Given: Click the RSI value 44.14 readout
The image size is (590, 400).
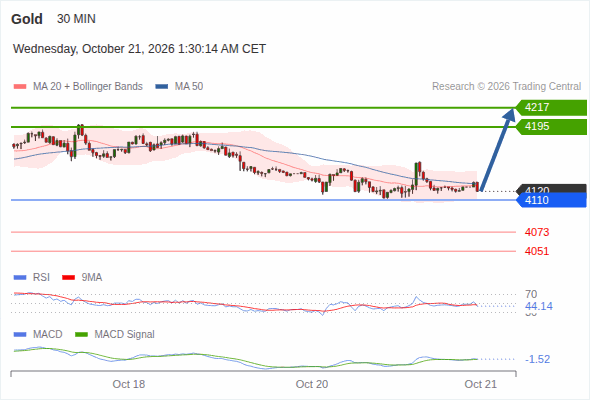Looking at the screenshot, I should (x=539, y=306).
